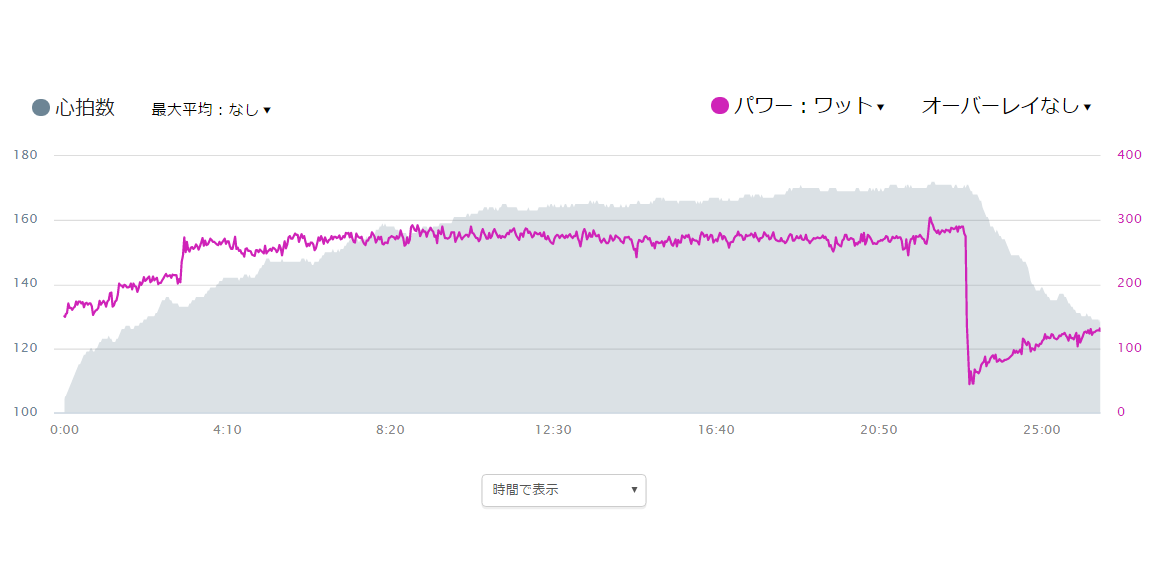Click the arrow in 時間で表示 combo box
The image size is (1162, 574).
[634, 490]
